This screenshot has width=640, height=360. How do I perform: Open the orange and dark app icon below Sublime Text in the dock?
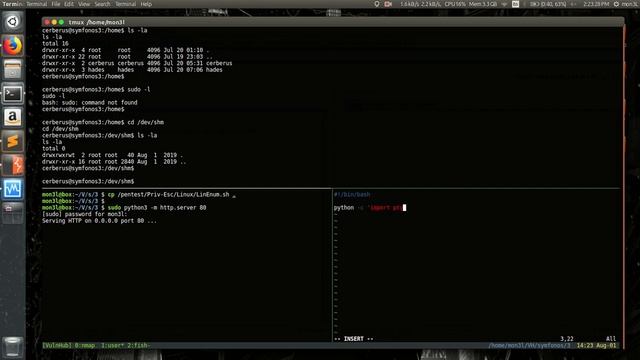[x=12, y=165]
